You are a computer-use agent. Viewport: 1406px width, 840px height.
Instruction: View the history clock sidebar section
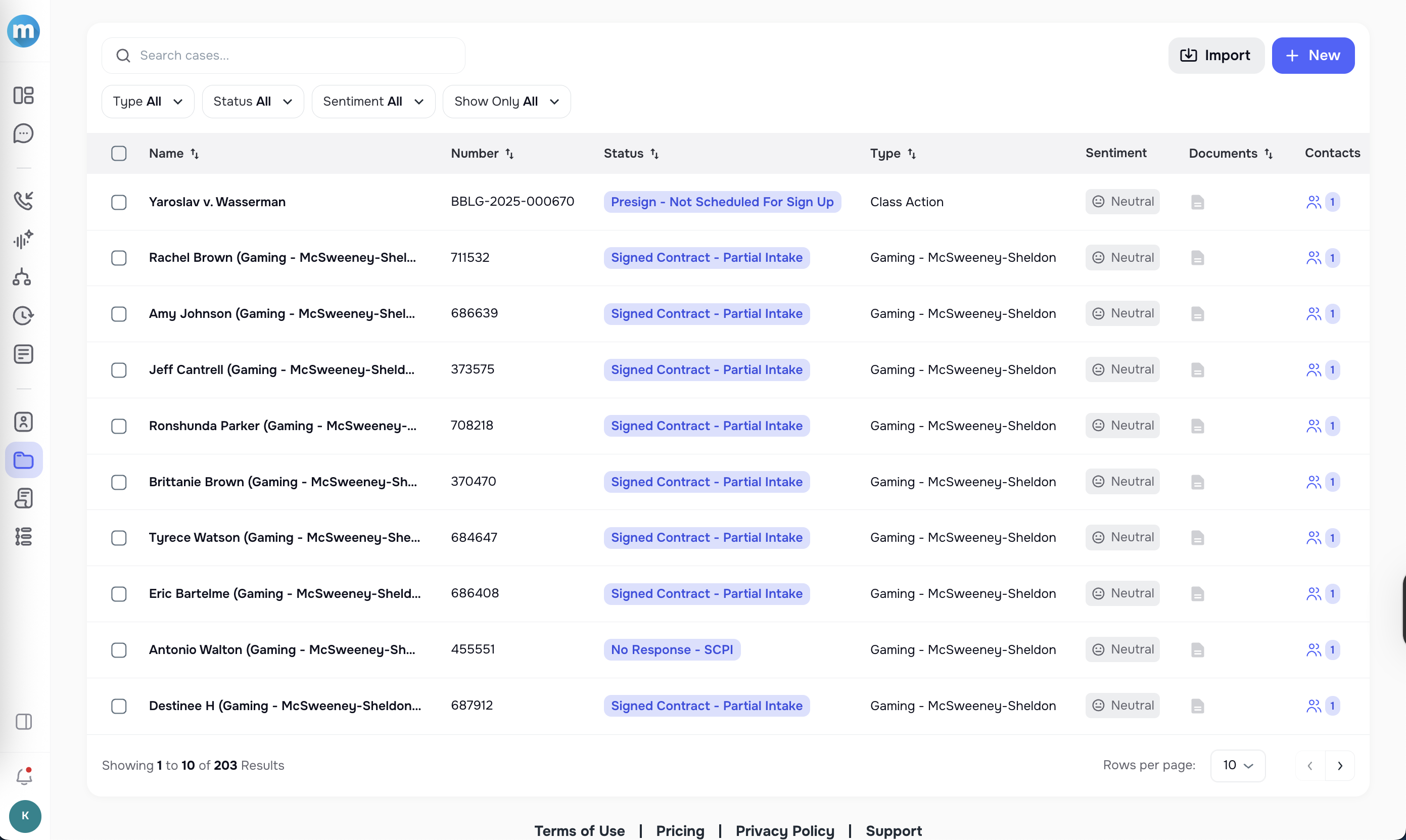[24, 315]
